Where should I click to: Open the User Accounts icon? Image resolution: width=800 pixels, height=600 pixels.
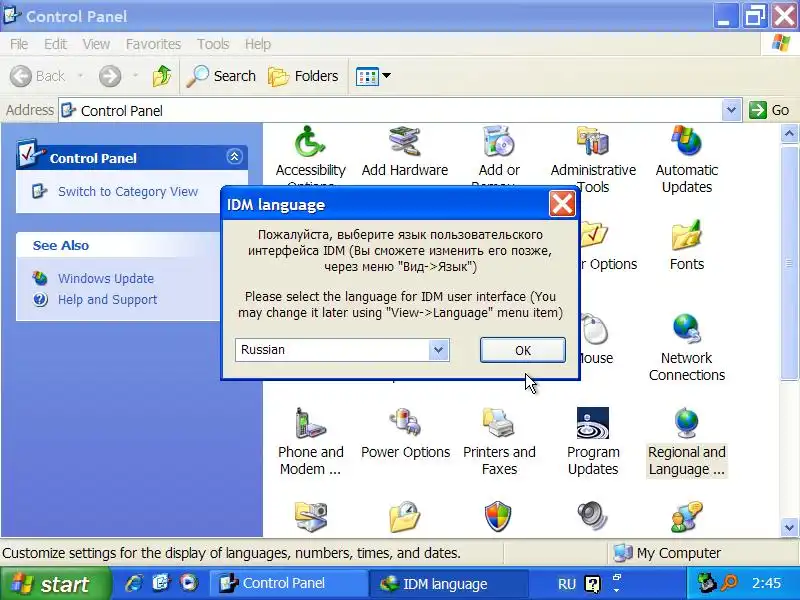(687, 517)
